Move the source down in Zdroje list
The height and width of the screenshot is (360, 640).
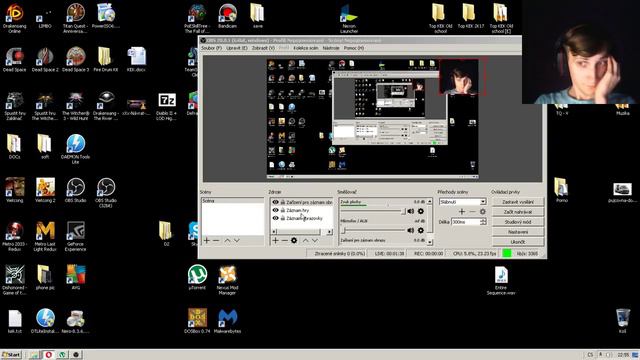click(315, 241)
